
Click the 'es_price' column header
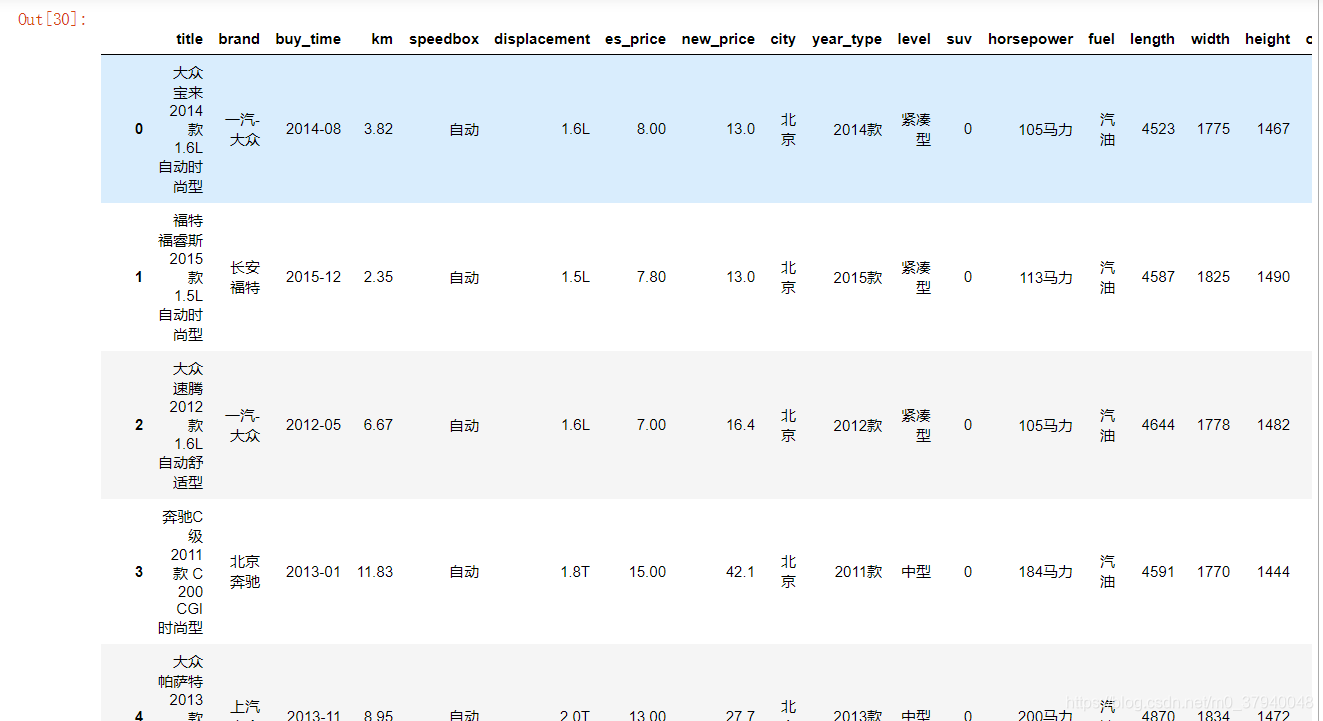click(635, 39)
